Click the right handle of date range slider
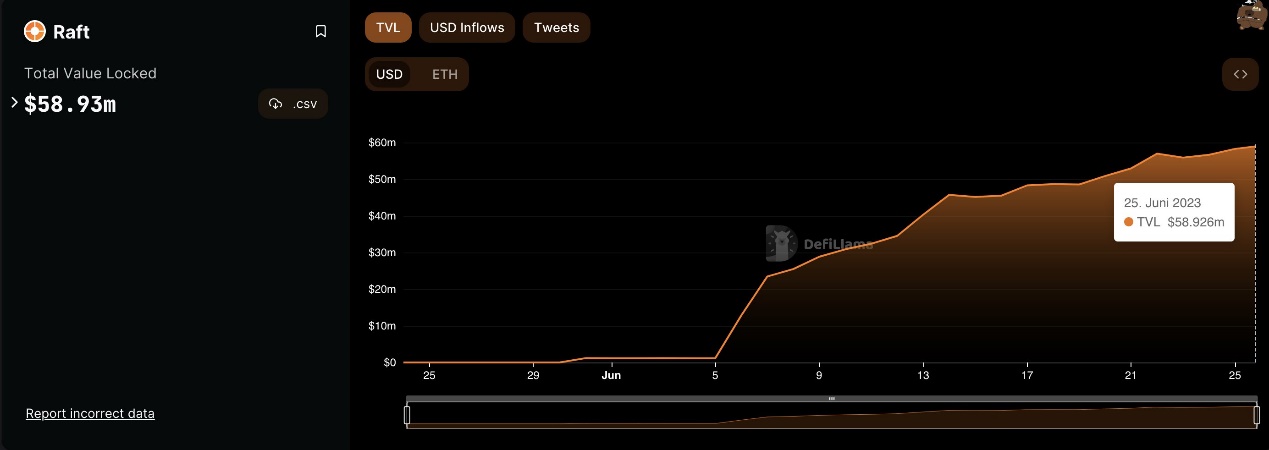 (x=1257, y=414)
